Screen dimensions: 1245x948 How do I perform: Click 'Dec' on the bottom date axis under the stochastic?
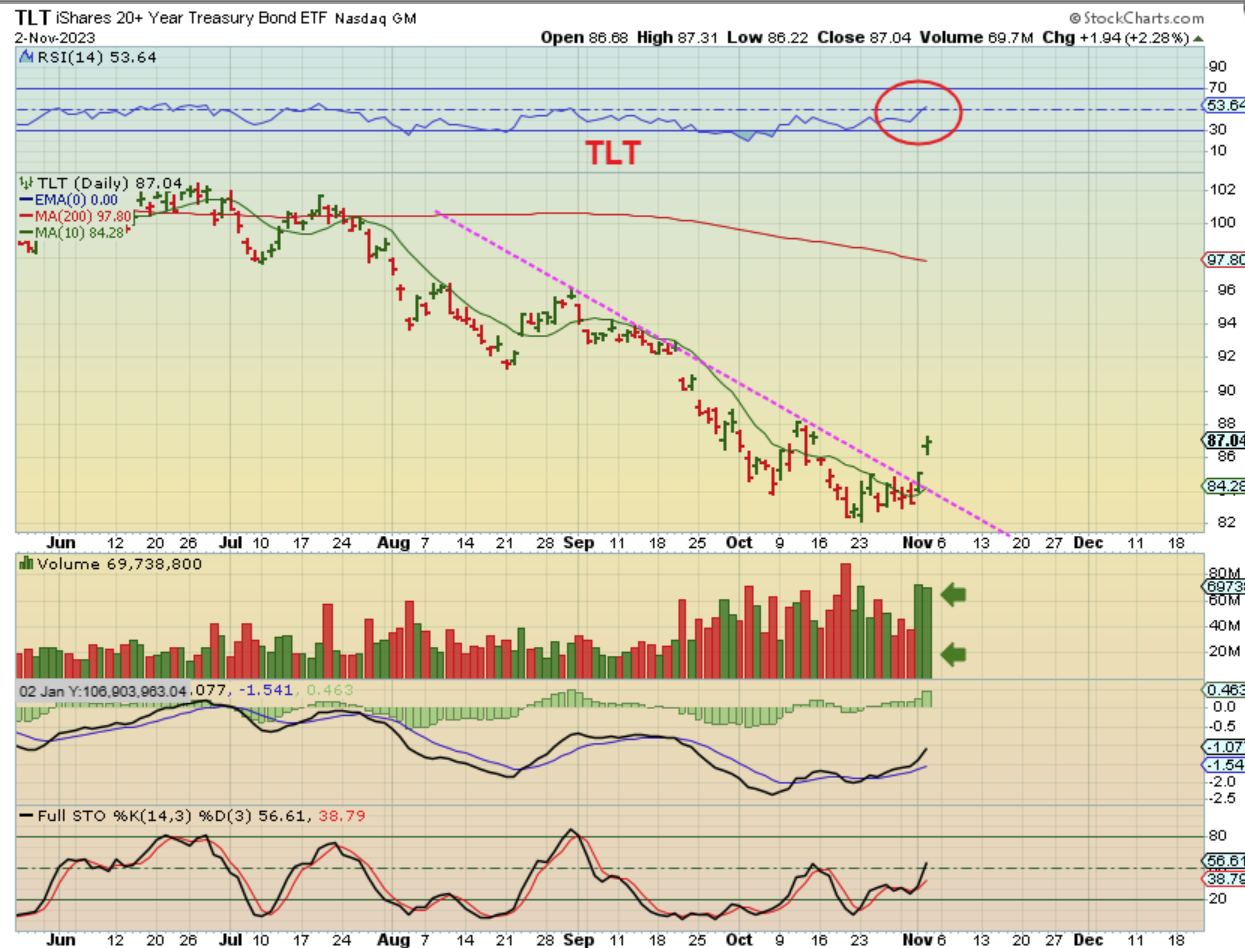pos(1088,939)
